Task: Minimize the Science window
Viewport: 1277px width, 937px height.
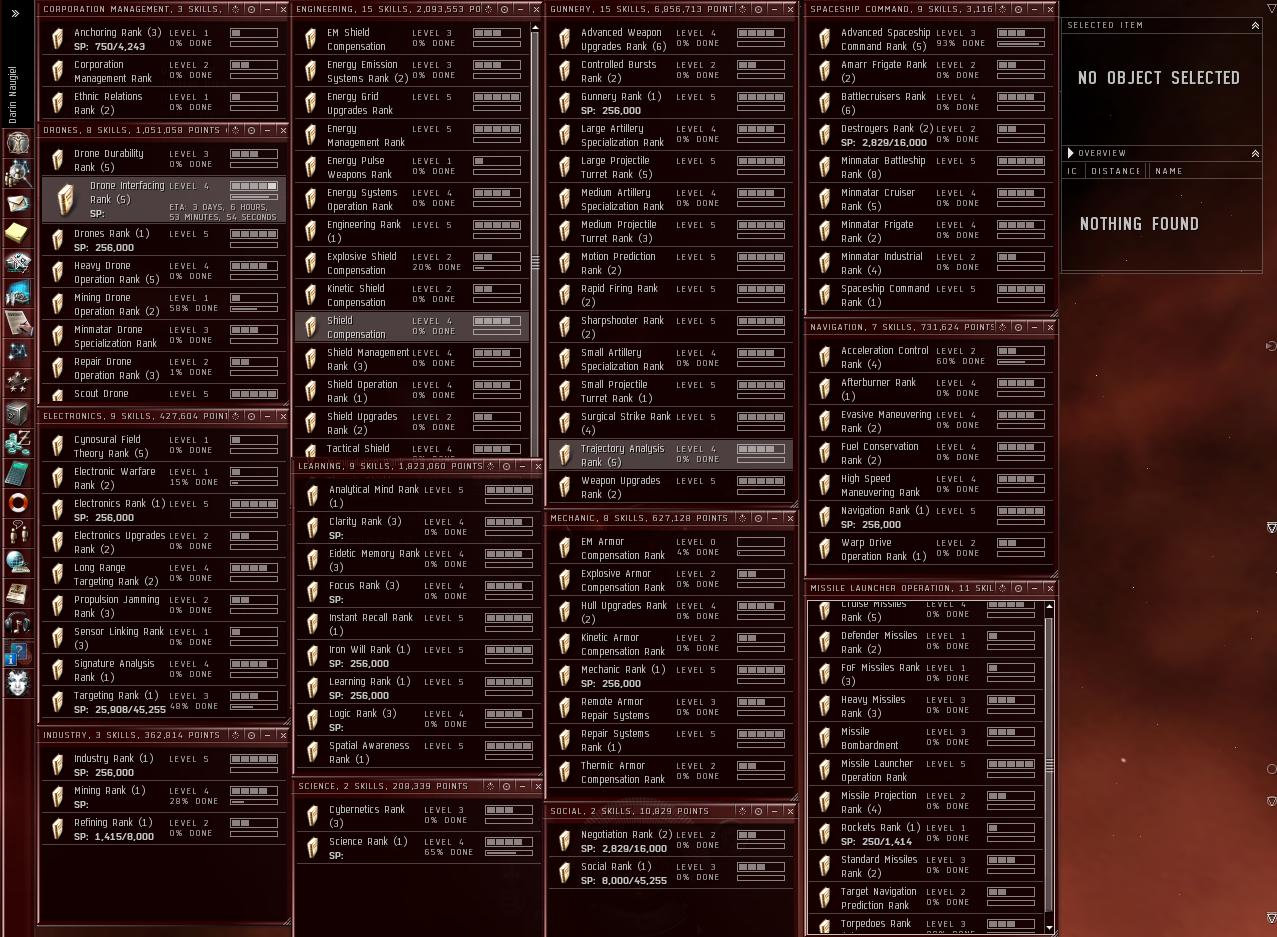Action: coord(523,786)
